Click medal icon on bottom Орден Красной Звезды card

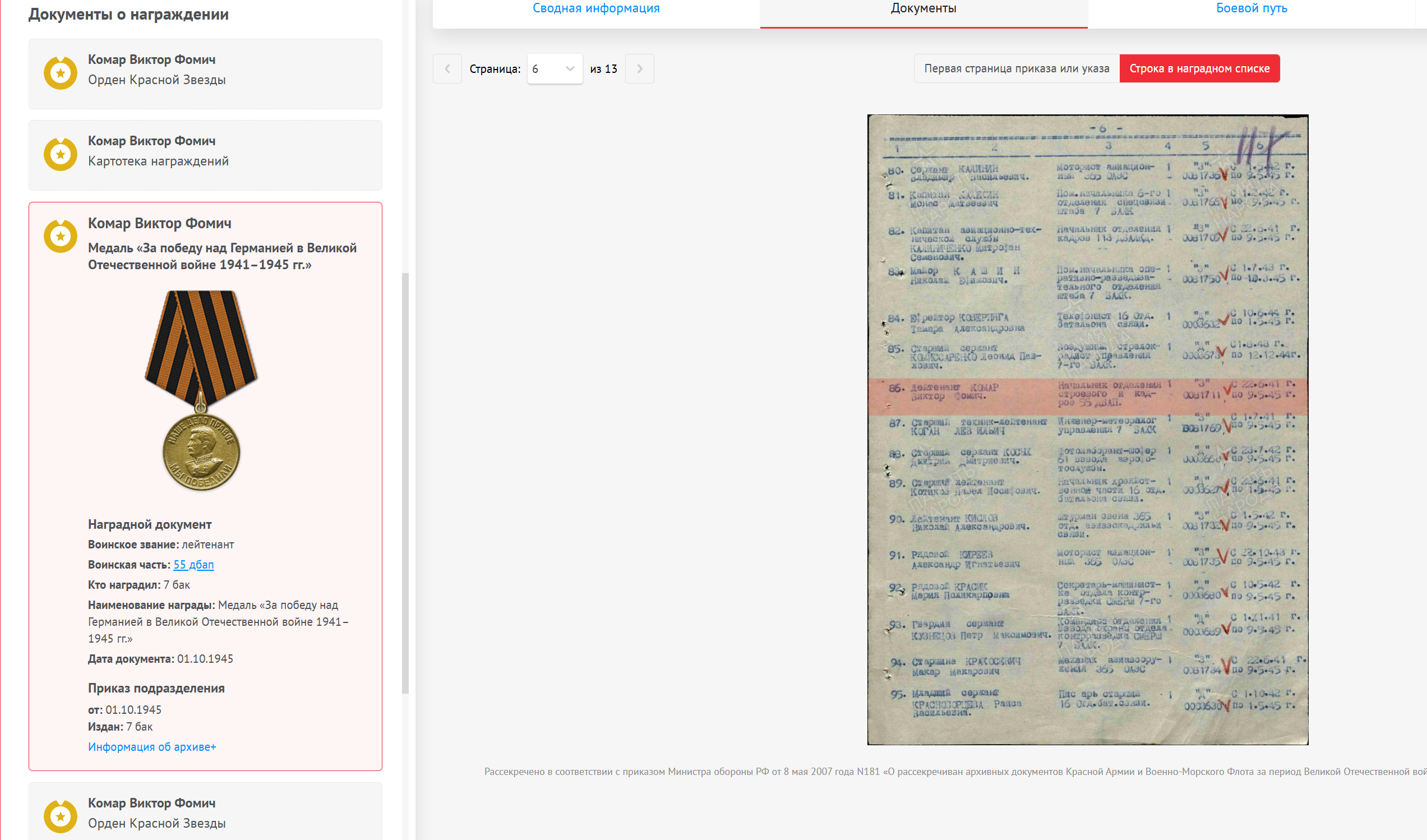tap(60, 816)
